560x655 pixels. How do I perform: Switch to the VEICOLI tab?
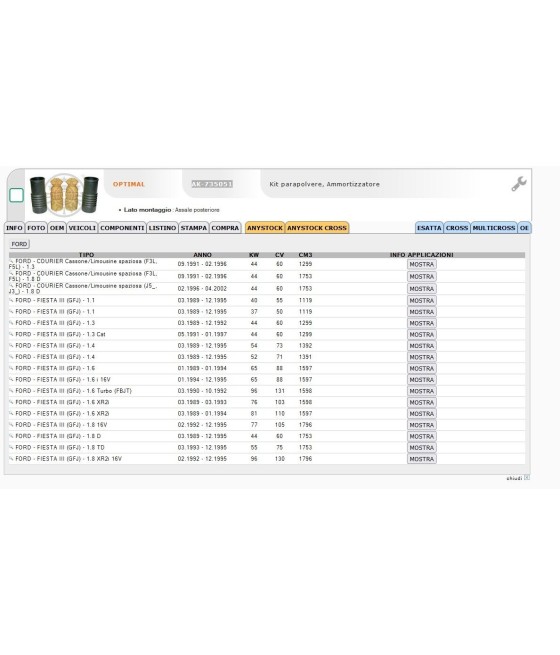(x=82, y=228)
